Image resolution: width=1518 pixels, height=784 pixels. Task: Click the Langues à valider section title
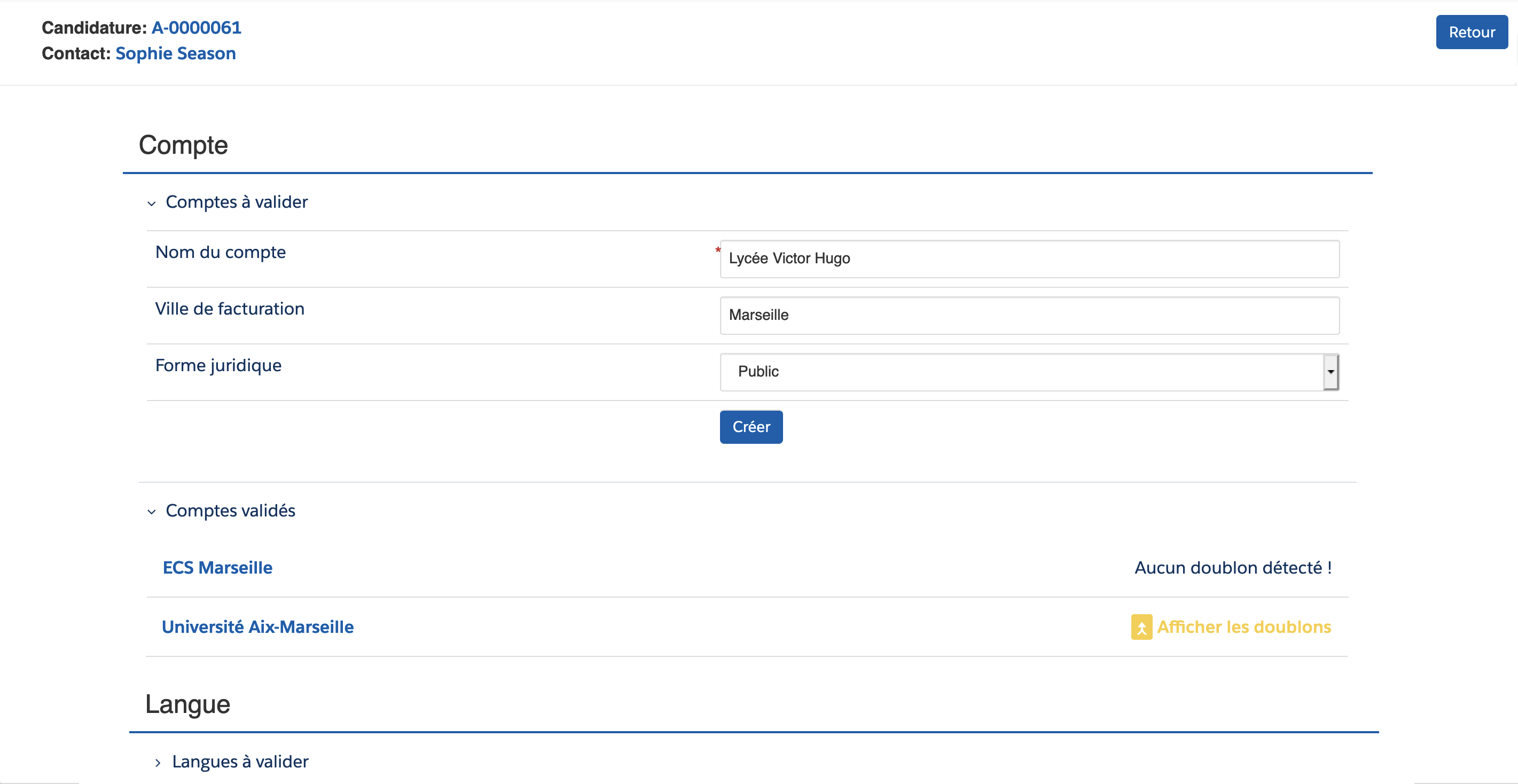coord(240,761)
